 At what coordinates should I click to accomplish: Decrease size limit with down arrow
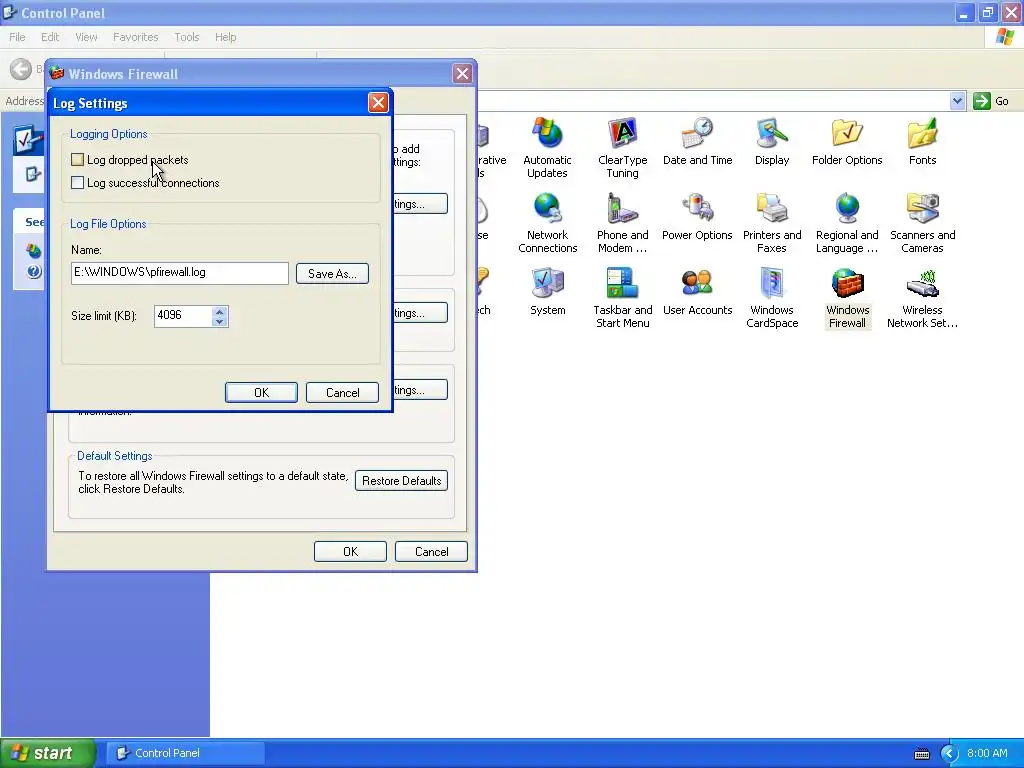[220, 321]
